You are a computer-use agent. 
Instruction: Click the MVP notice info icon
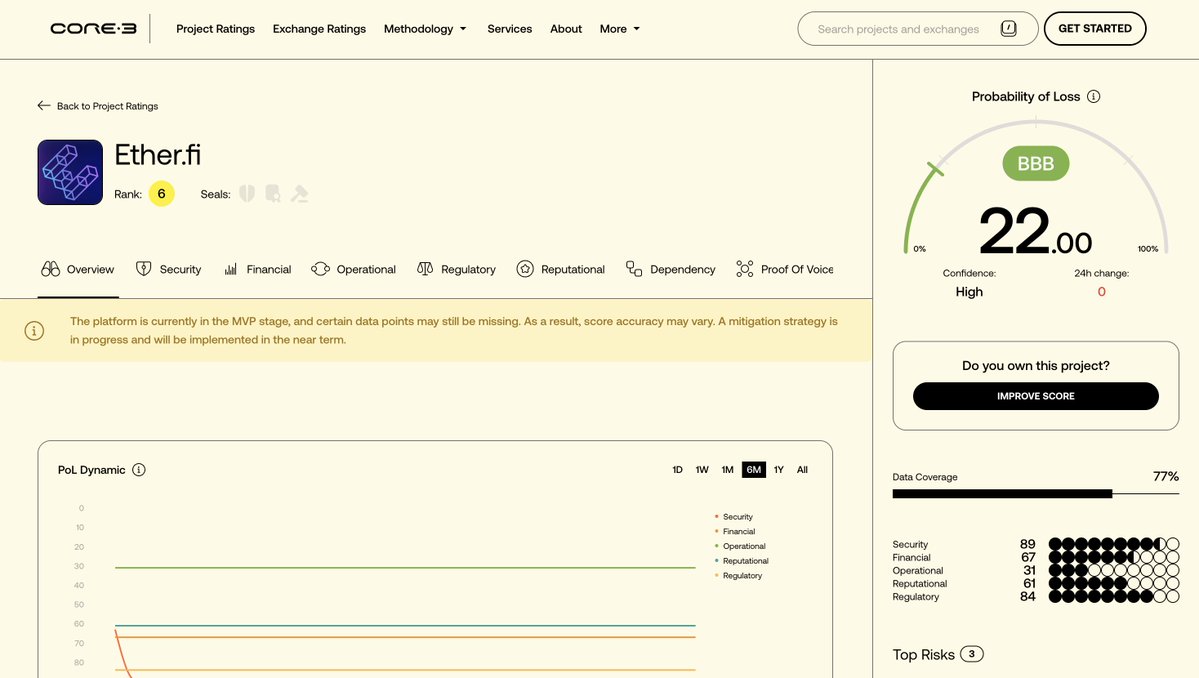pyautogui.click(x=34, y=330)
